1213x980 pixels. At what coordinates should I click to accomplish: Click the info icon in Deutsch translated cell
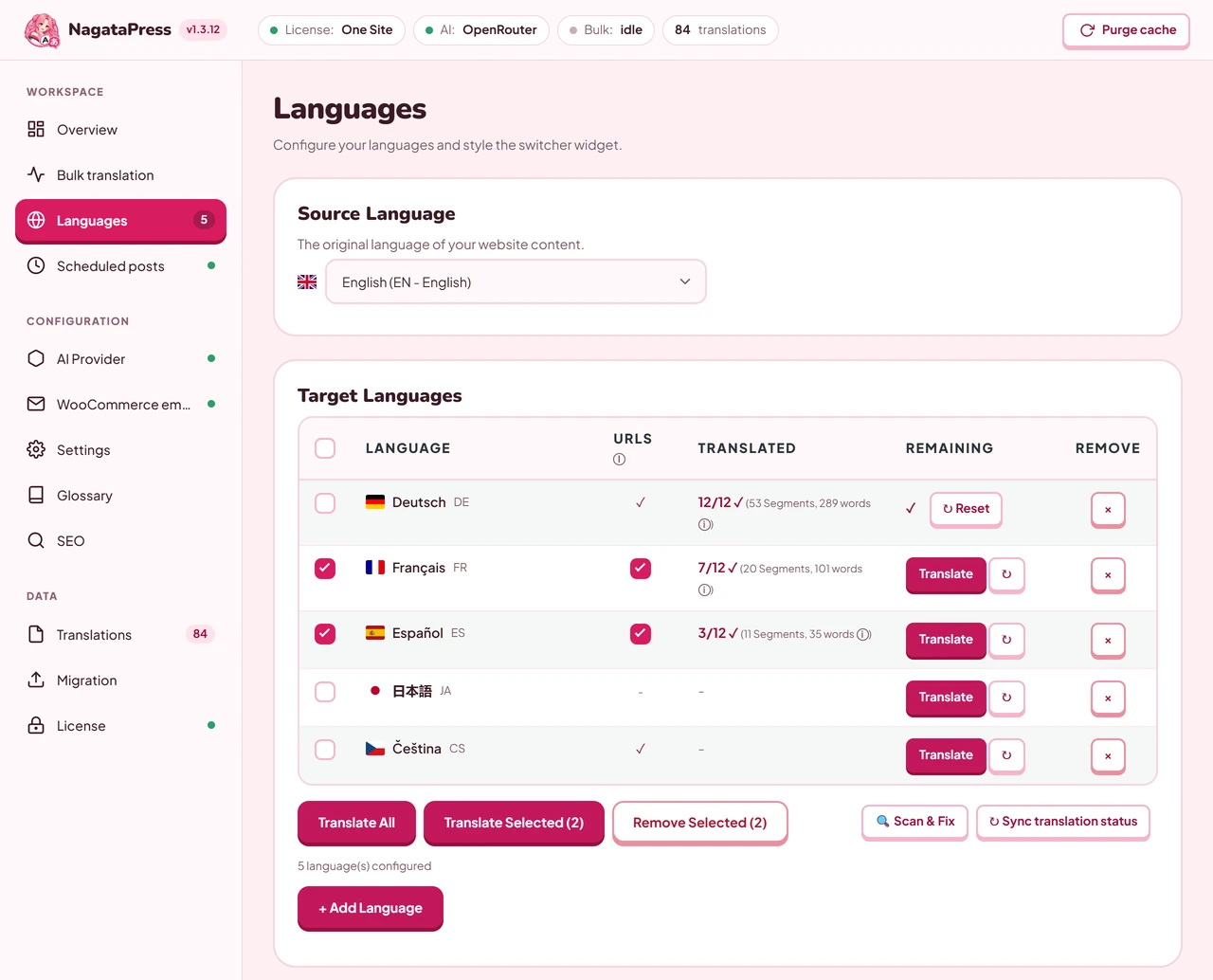point(705,524)
